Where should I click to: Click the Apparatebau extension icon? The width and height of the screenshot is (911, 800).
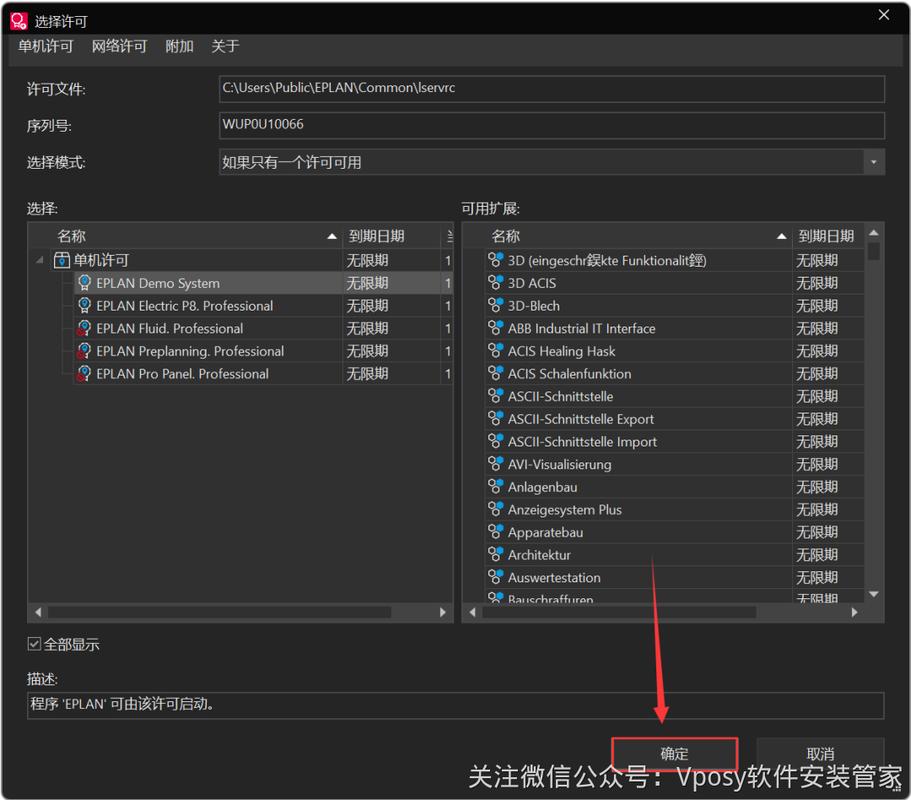click(x=495, y=532)
